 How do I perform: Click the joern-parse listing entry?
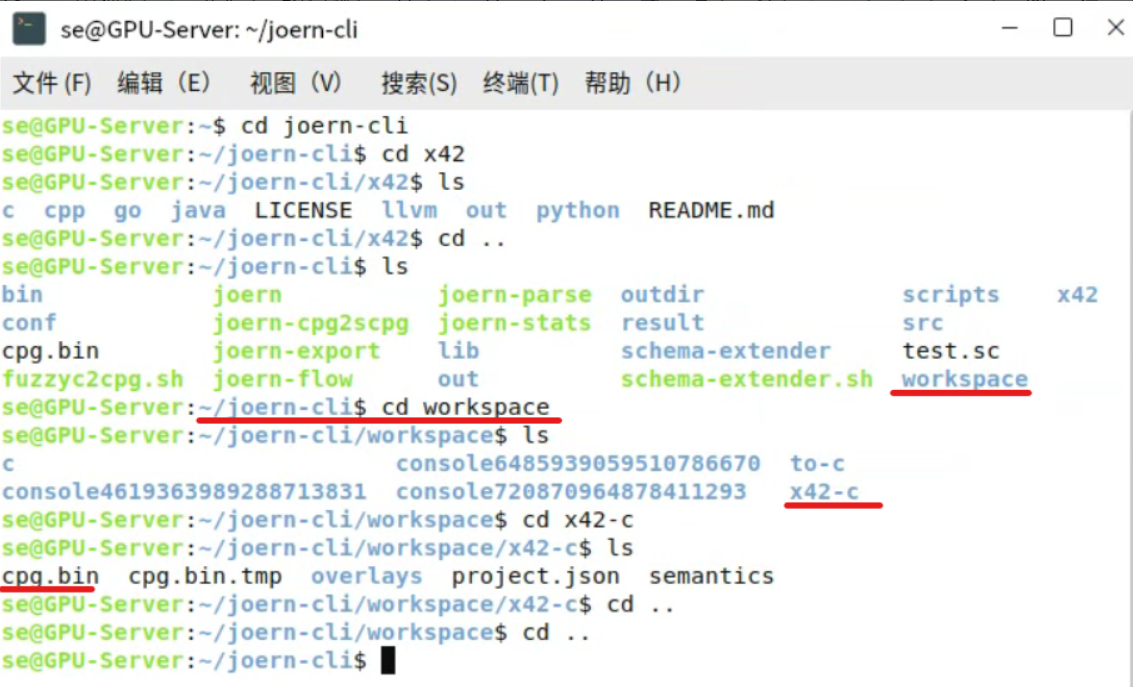click(x=515, y=294)
